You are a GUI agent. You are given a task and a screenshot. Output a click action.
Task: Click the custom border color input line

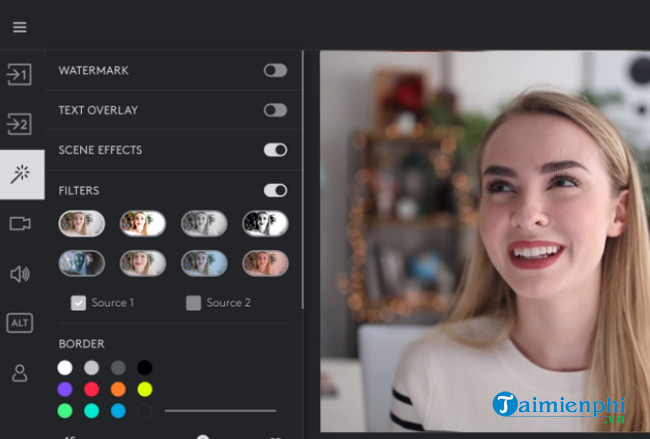[221, 410]
